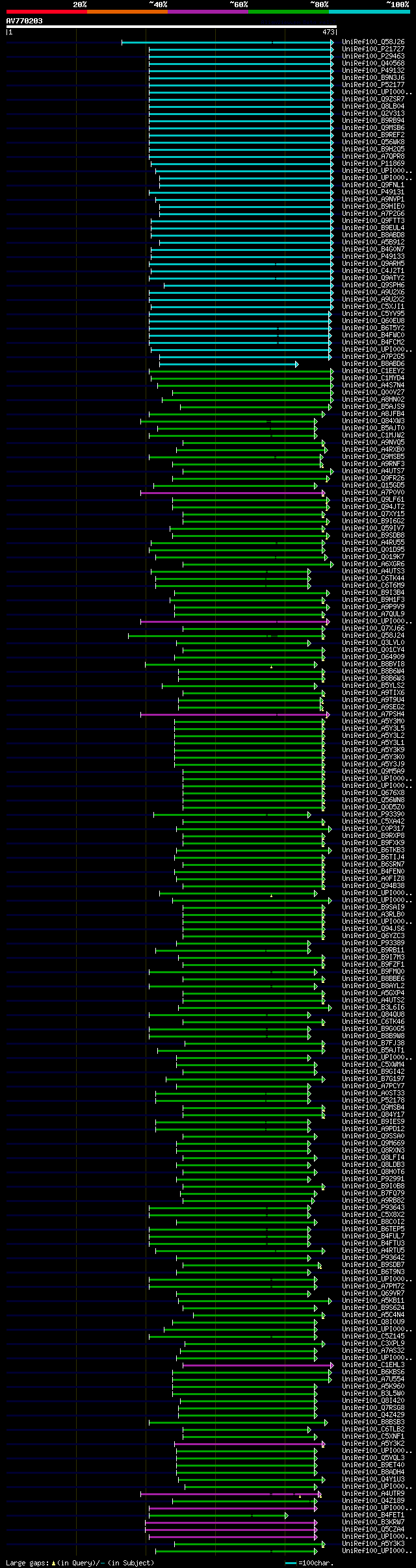This screenshot has width=416, height=1568.
Task: Click the green ~80% identity legend segment
Action: pyautogui.click(x=288, y=12)
